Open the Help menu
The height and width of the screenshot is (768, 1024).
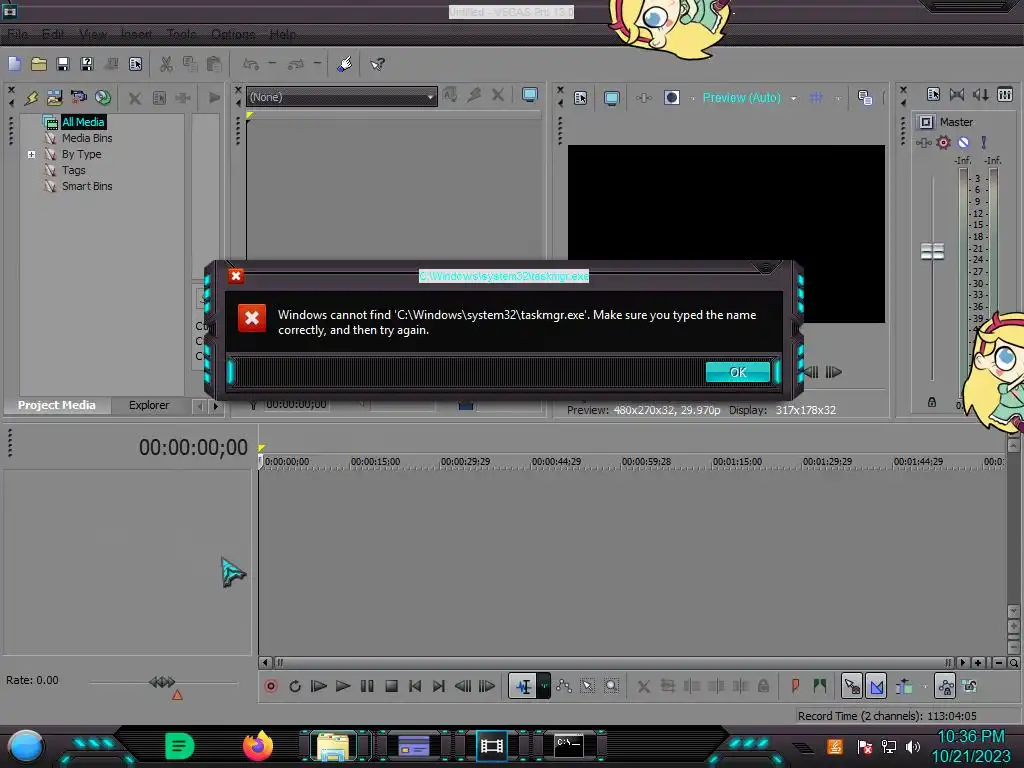tap(282, 34)
